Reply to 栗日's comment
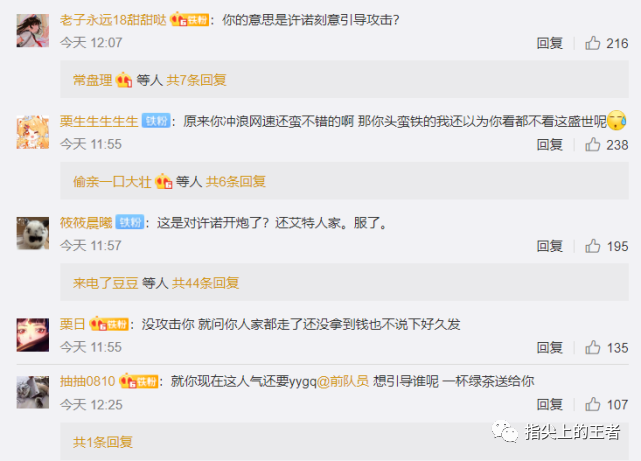641x461 pixels. (549, 347)
